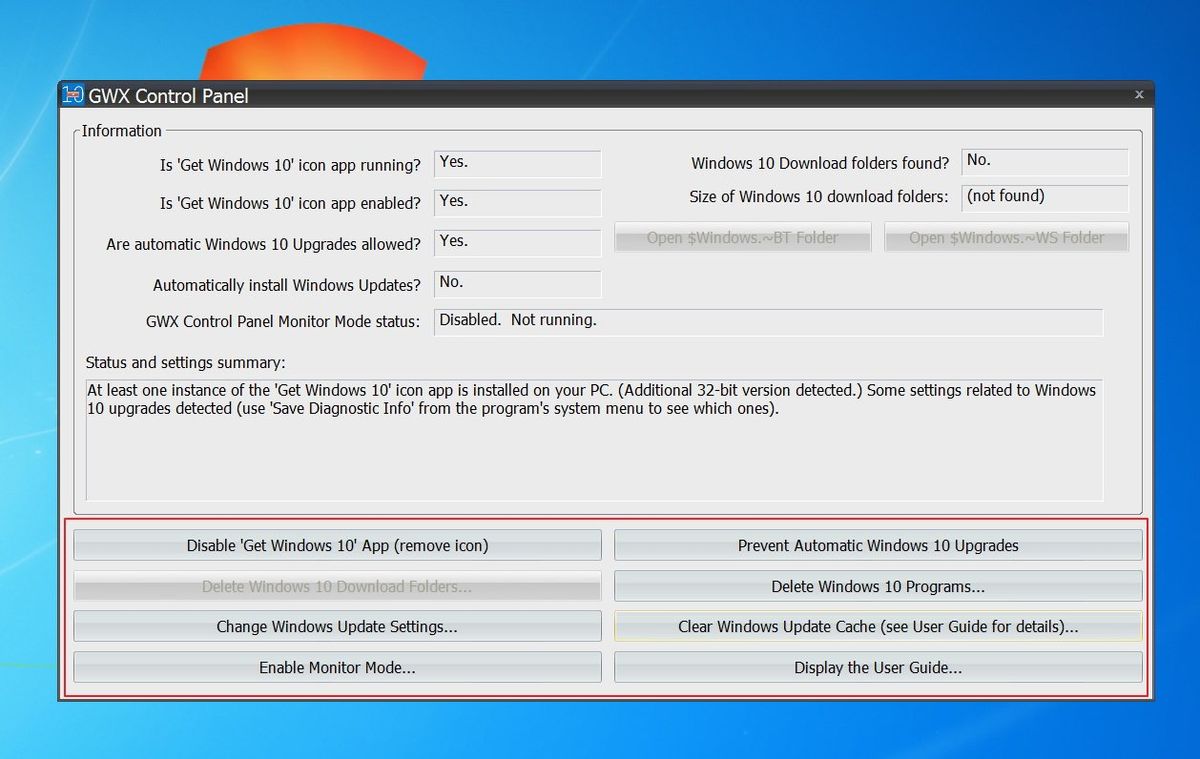Disable the 'Get Windows 10' App to remove icon

[x=337, y=544]
